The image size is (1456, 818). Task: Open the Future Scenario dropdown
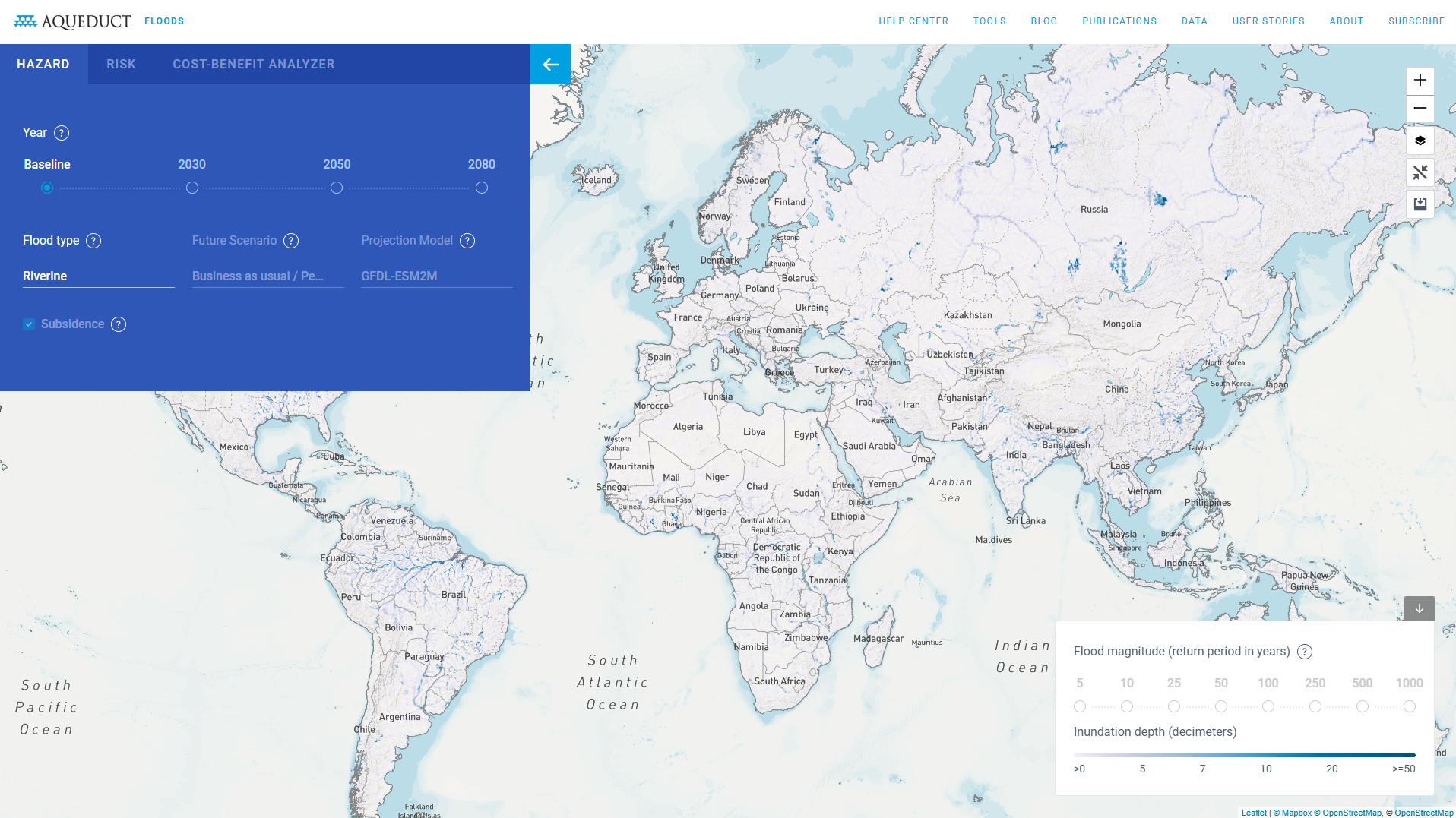point(267,276)
